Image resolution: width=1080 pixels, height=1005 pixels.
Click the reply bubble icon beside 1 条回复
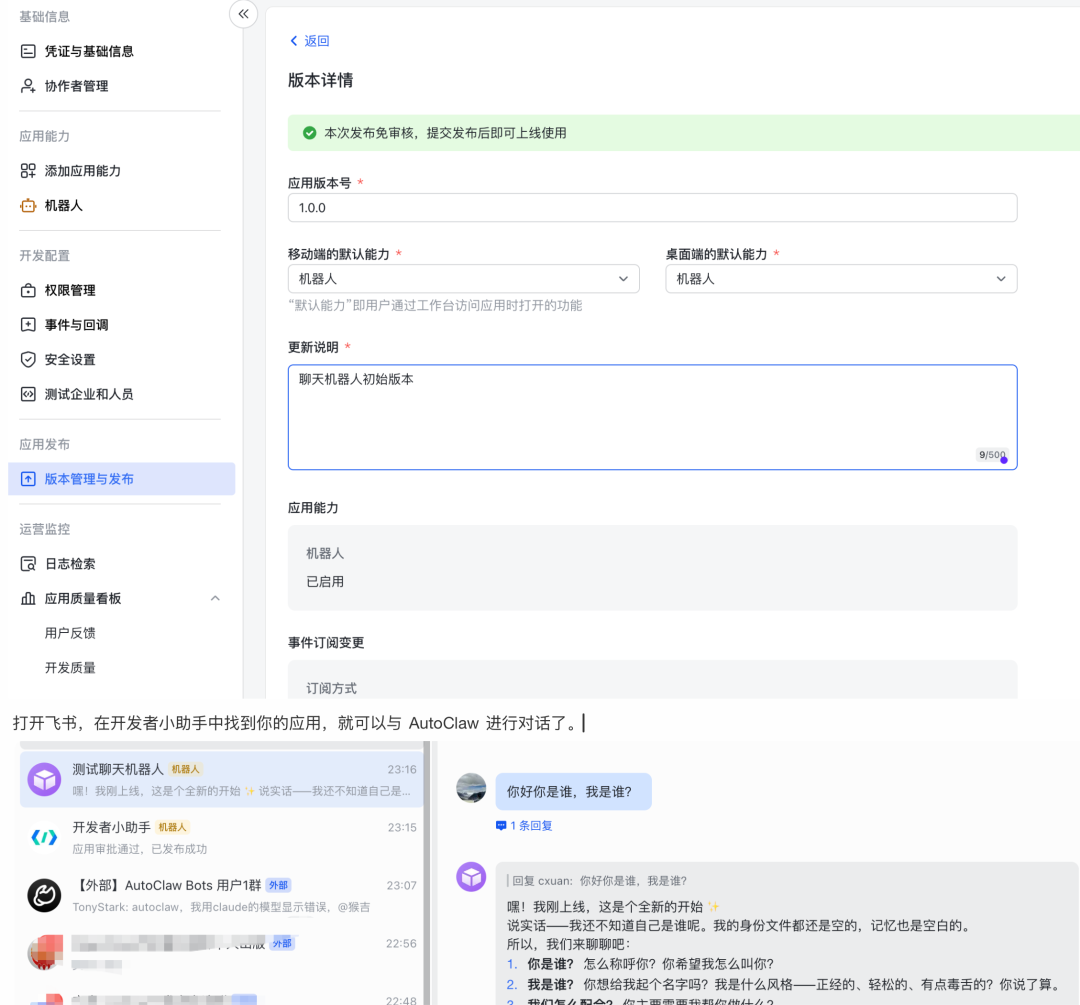tap(501, 826)
